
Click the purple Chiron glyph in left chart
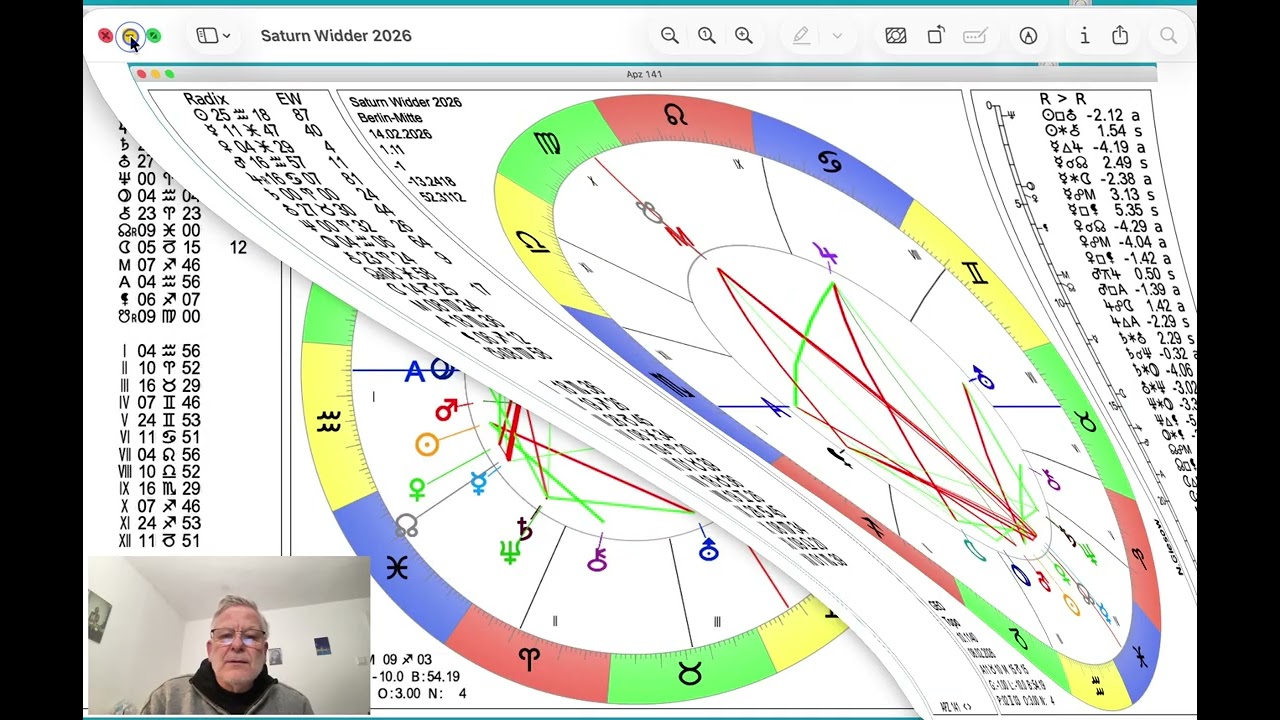point(597,559)
